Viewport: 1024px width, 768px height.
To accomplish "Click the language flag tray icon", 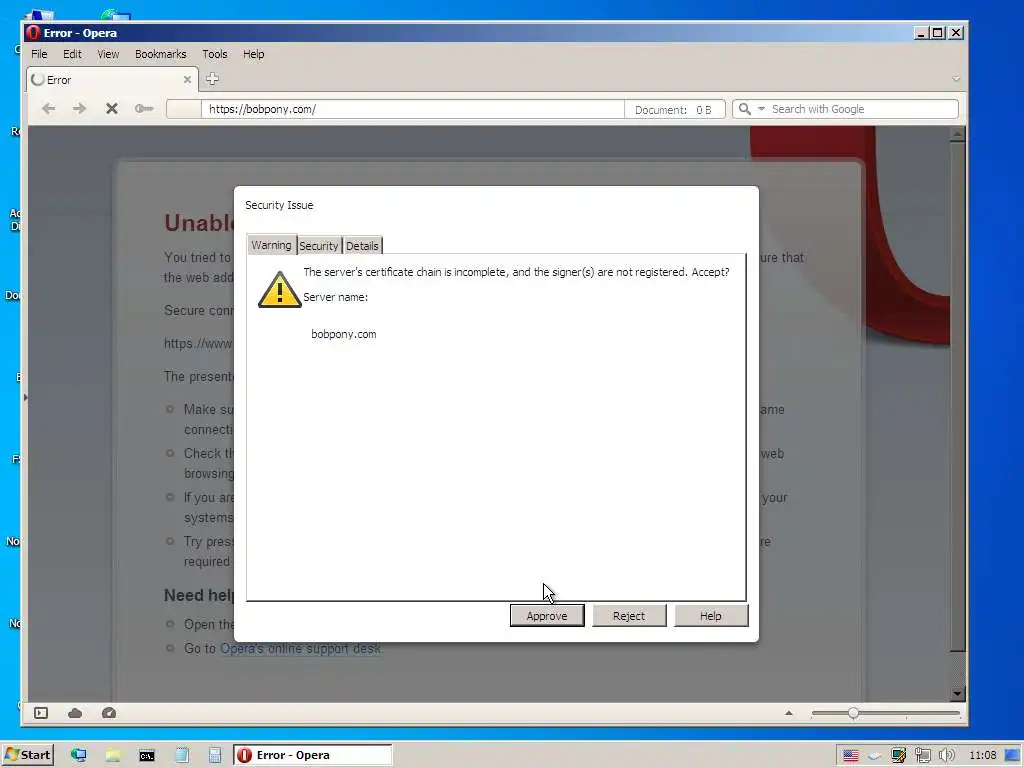I will click(x=850, y=756).
